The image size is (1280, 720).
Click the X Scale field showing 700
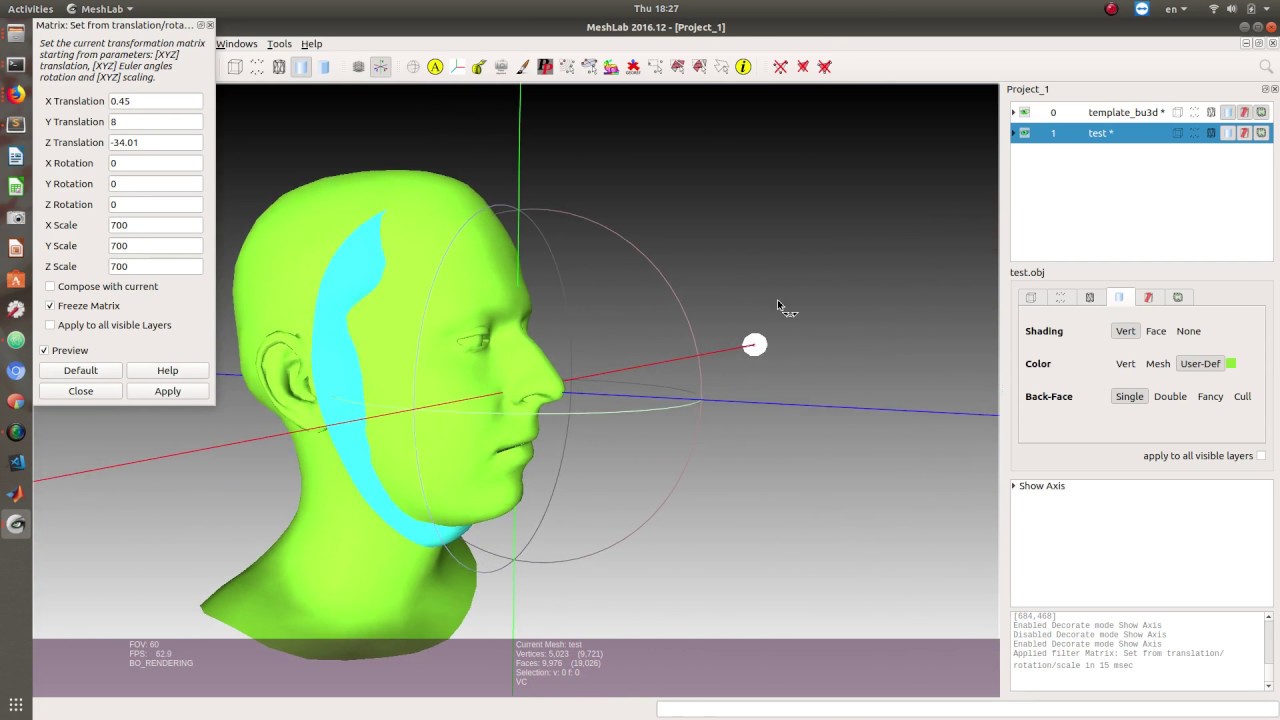coord(156,225)
